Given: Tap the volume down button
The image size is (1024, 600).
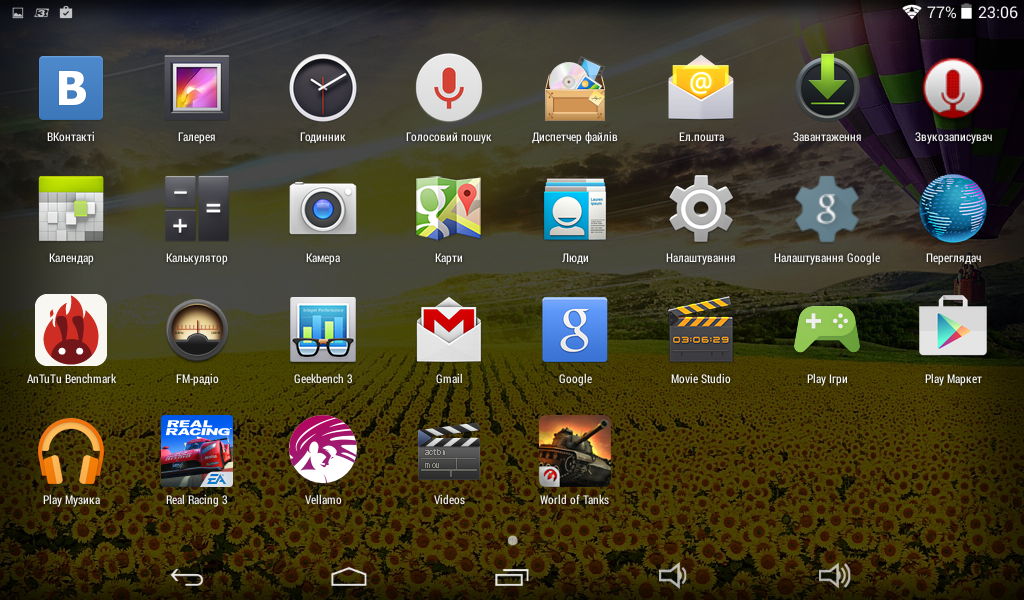Looking at the screenshot, I should click(673, 576).
